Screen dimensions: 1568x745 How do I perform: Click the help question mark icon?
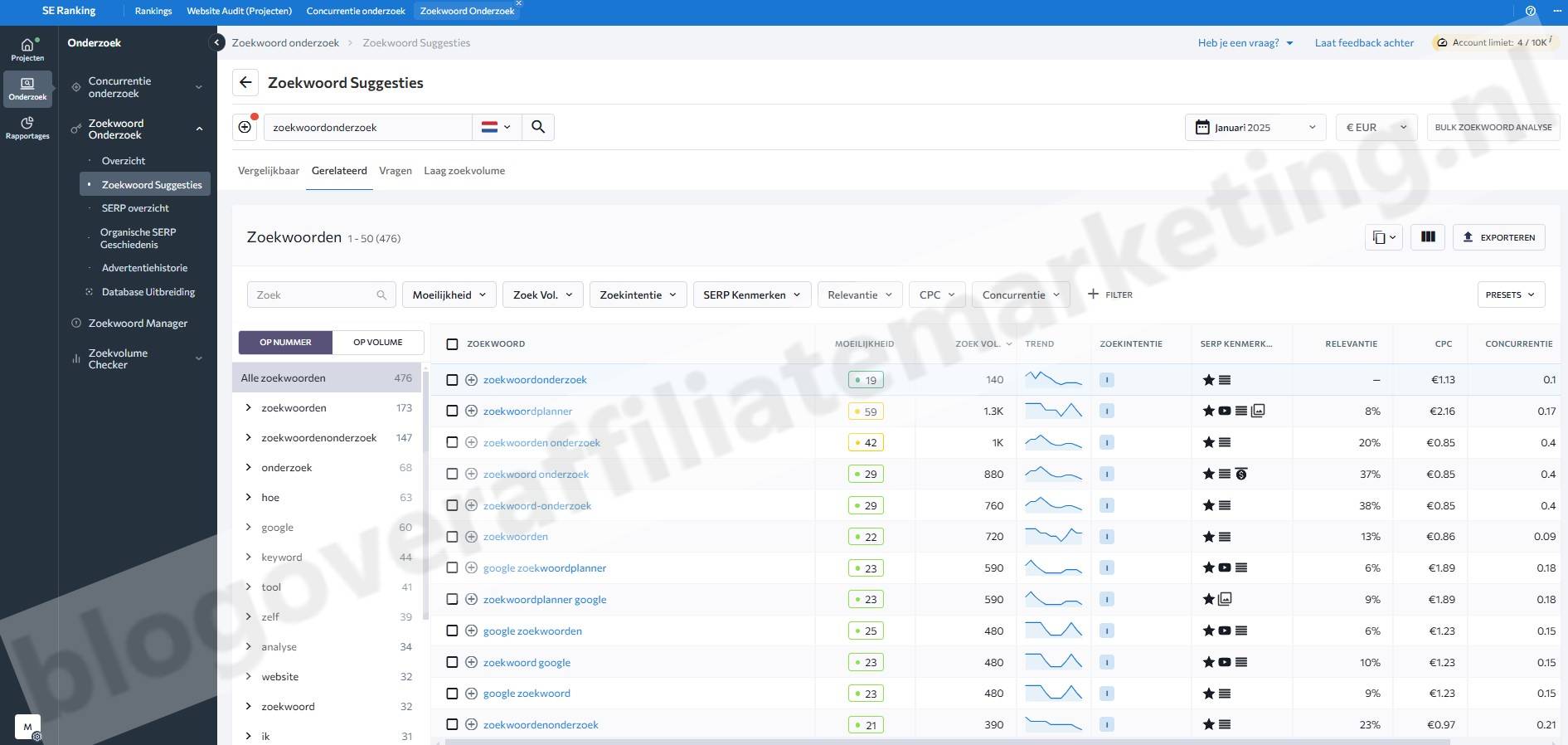[1530, 12]
